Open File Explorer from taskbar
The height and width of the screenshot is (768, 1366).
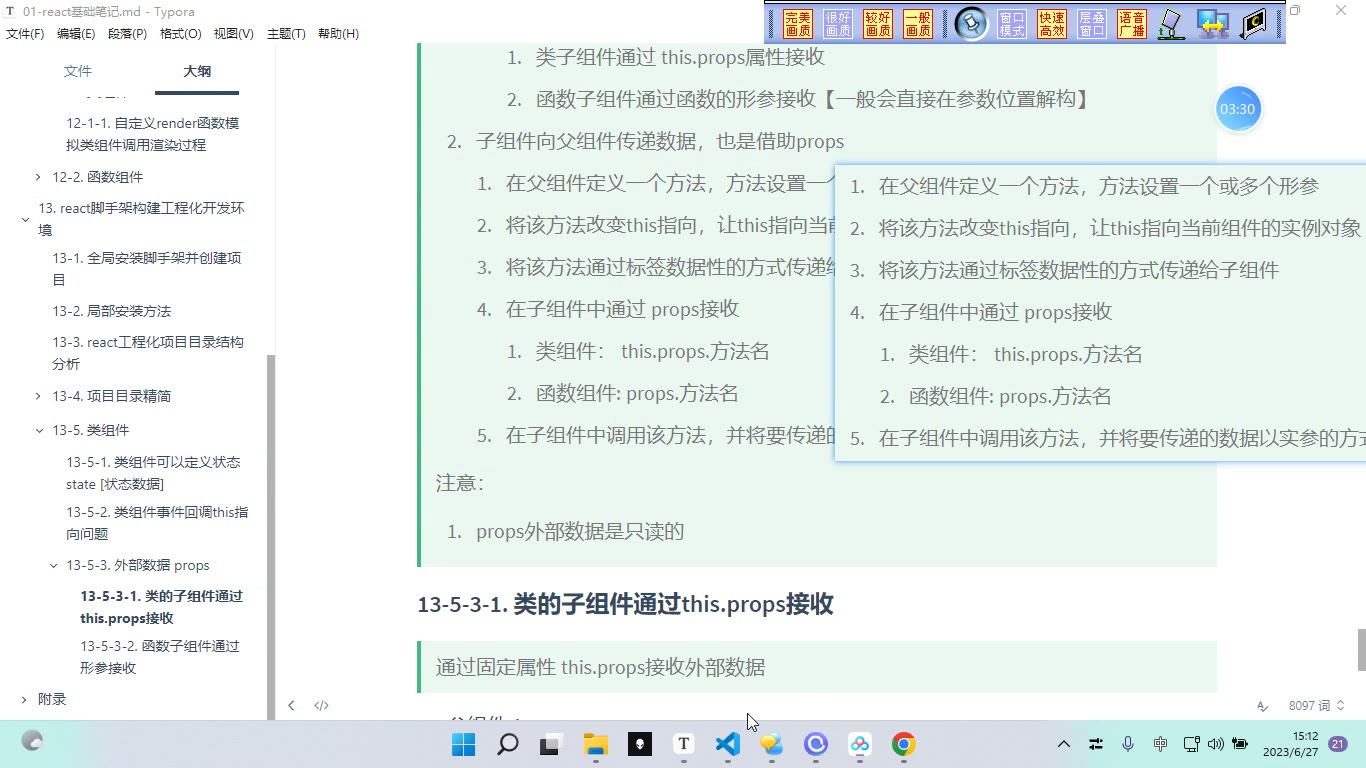[x=596, y=744]
